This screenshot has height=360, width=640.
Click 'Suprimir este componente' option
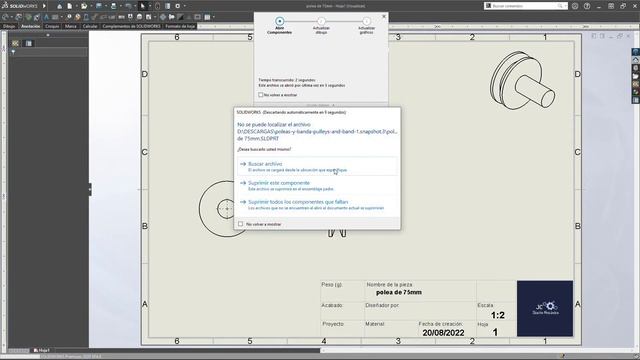(x=317, y=186)
